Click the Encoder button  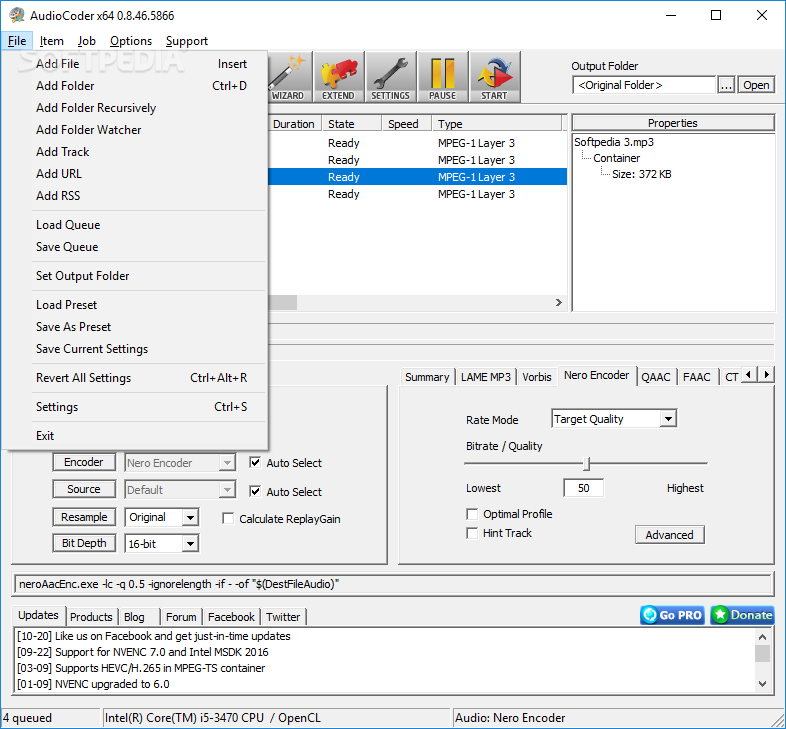pyautogui.click(x=84, y=462)
